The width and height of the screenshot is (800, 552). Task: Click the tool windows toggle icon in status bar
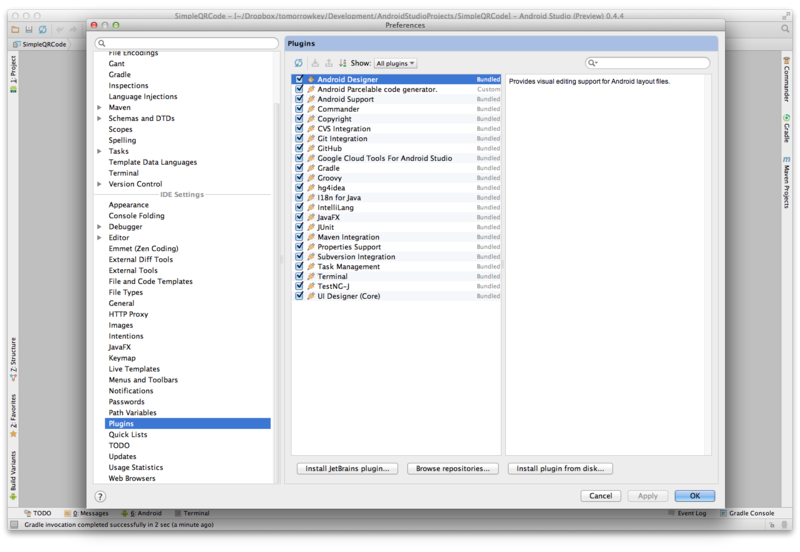[14, 524]
